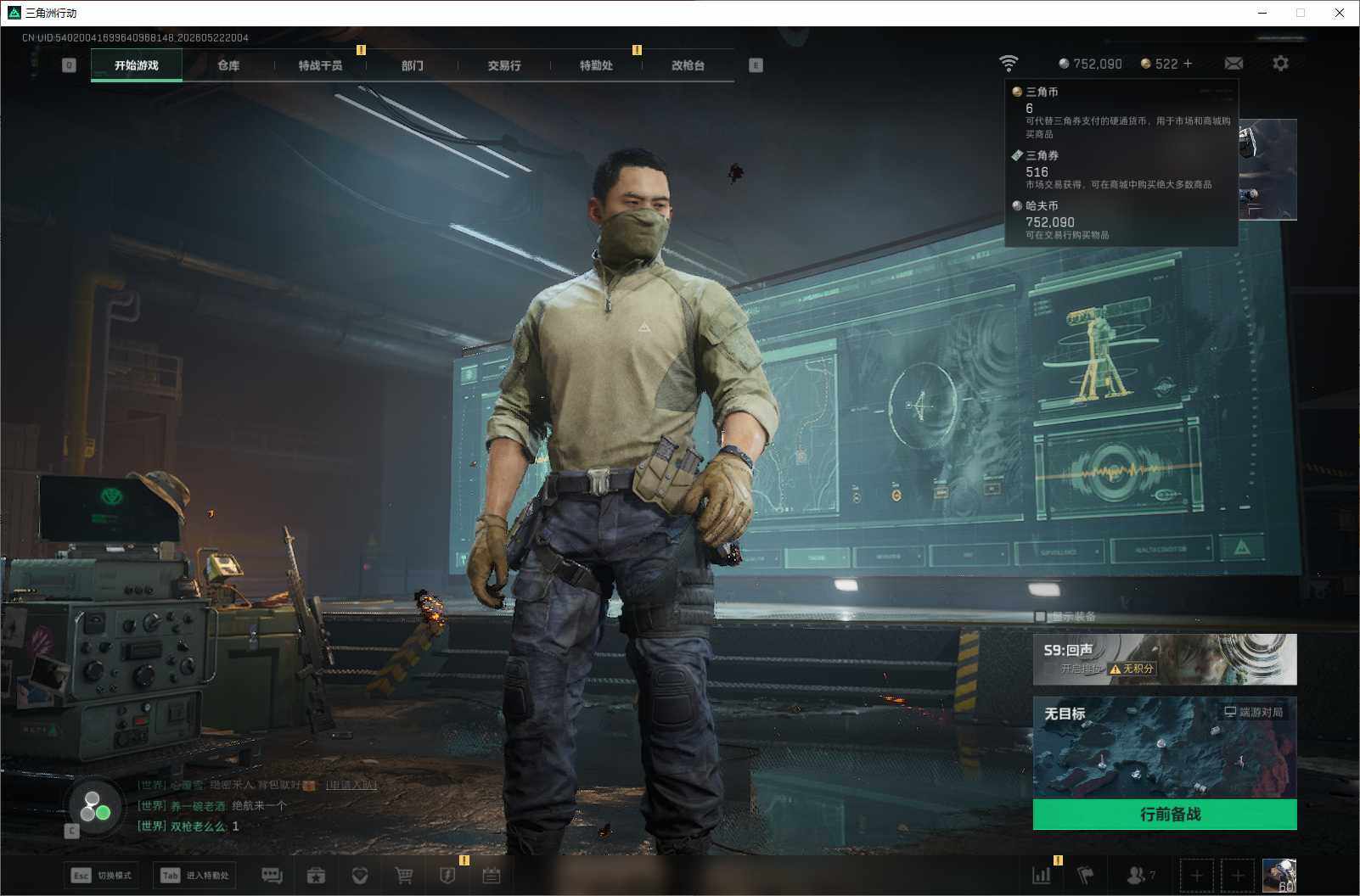The width and height of the screenshot is (1360, 896).
Task: Click the 申请入队 link in chat
Action: [x=351, y=786]
